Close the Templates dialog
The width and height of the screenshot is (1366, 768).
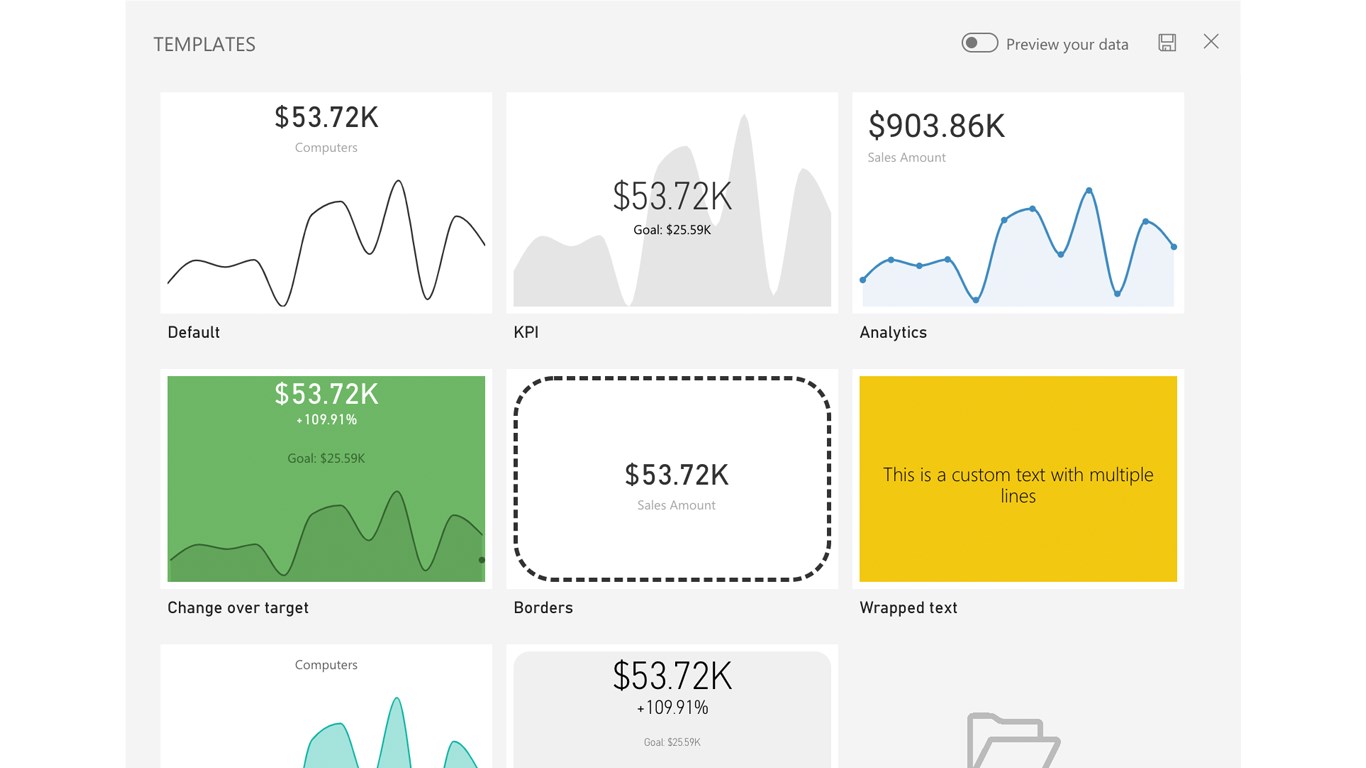click(1211, 42)
